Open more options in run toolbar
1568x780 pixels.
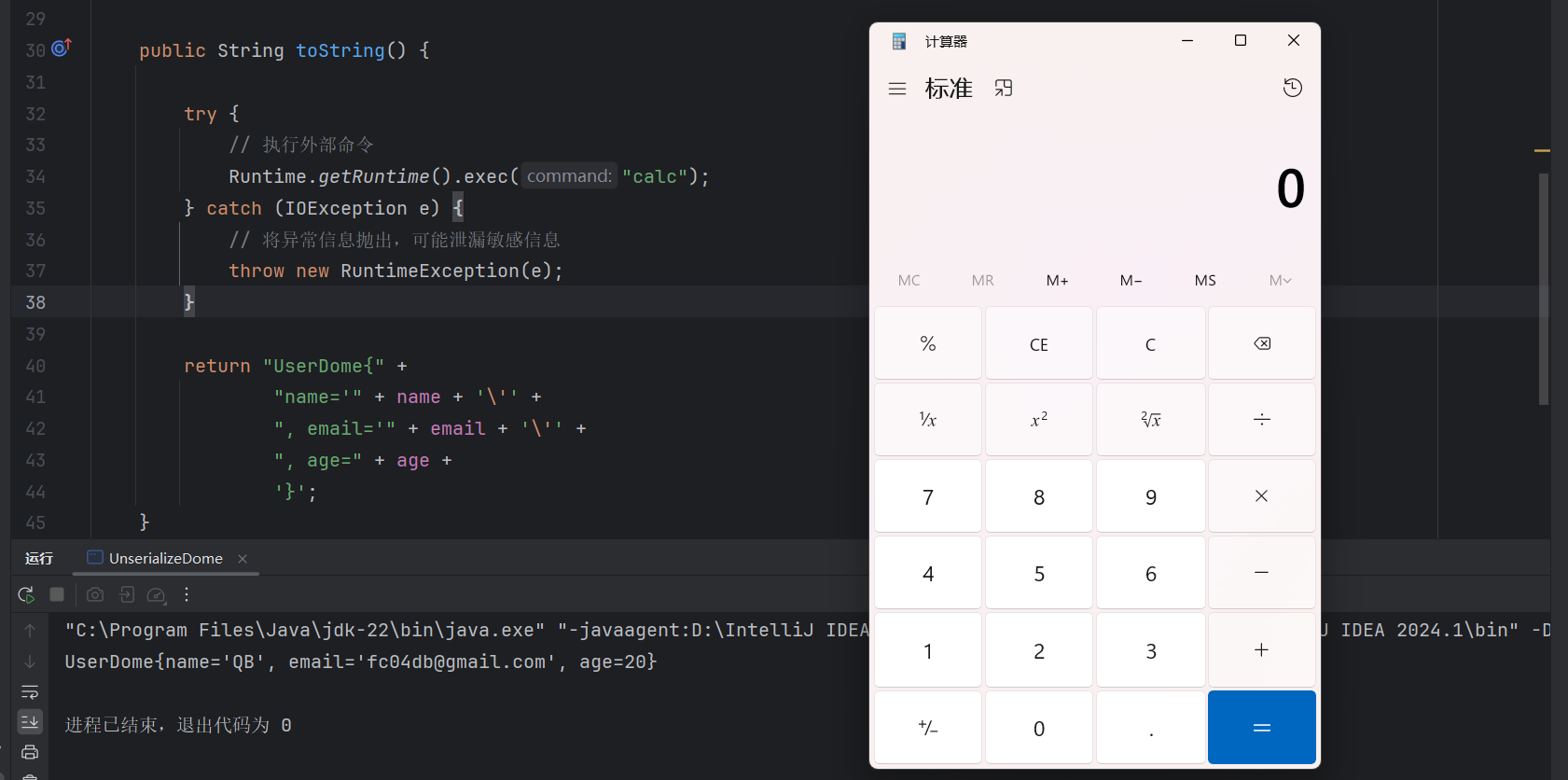point(187,594)
